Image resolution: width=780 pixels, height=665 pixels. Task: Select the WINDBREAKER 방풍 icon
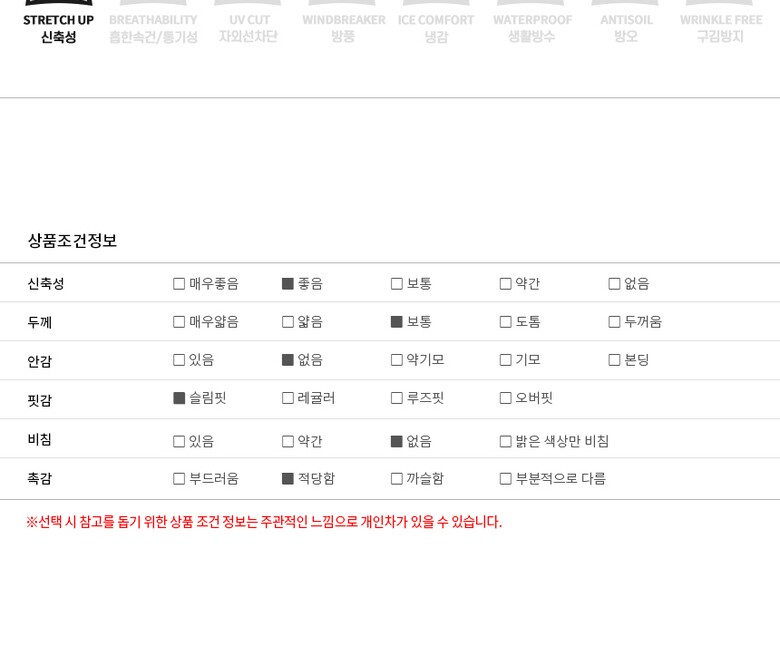343,26
